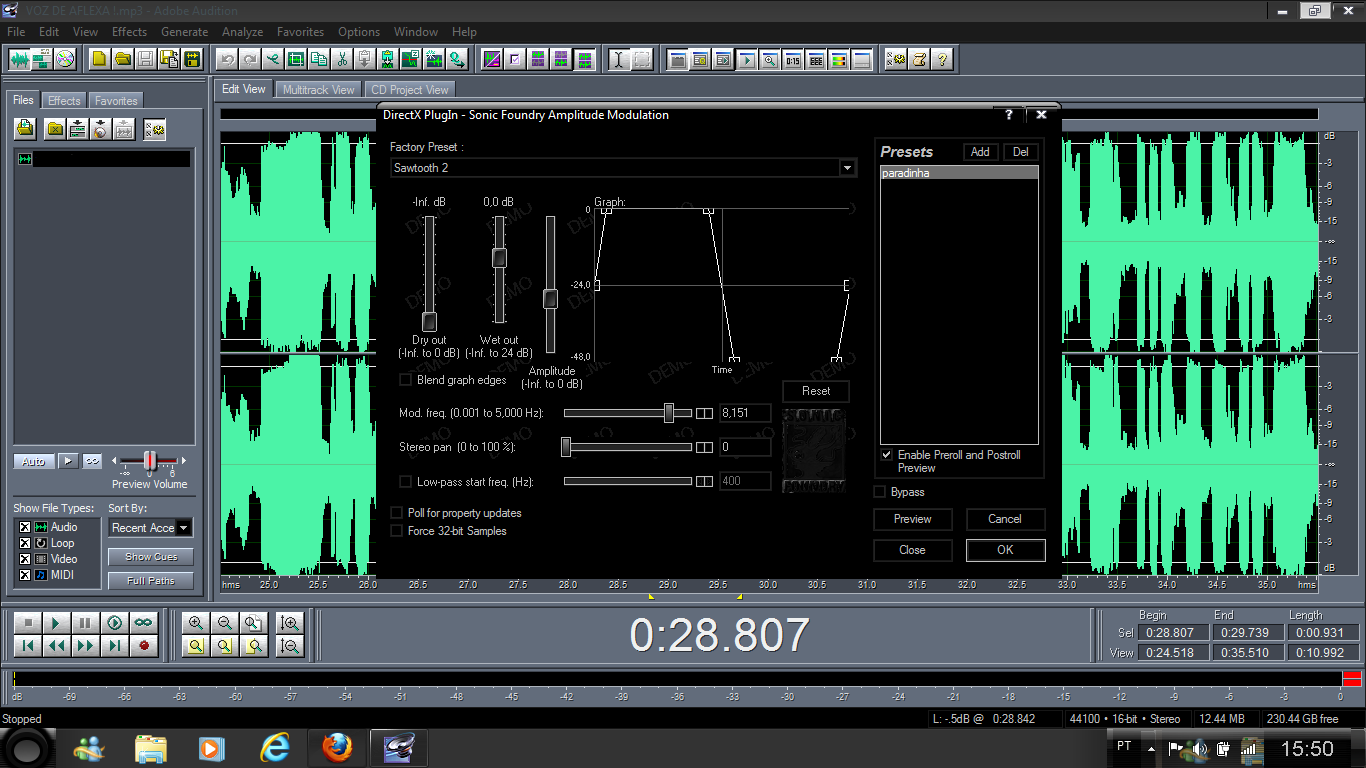
Task: Go to end with the transport button
Action: click(115, 646)
